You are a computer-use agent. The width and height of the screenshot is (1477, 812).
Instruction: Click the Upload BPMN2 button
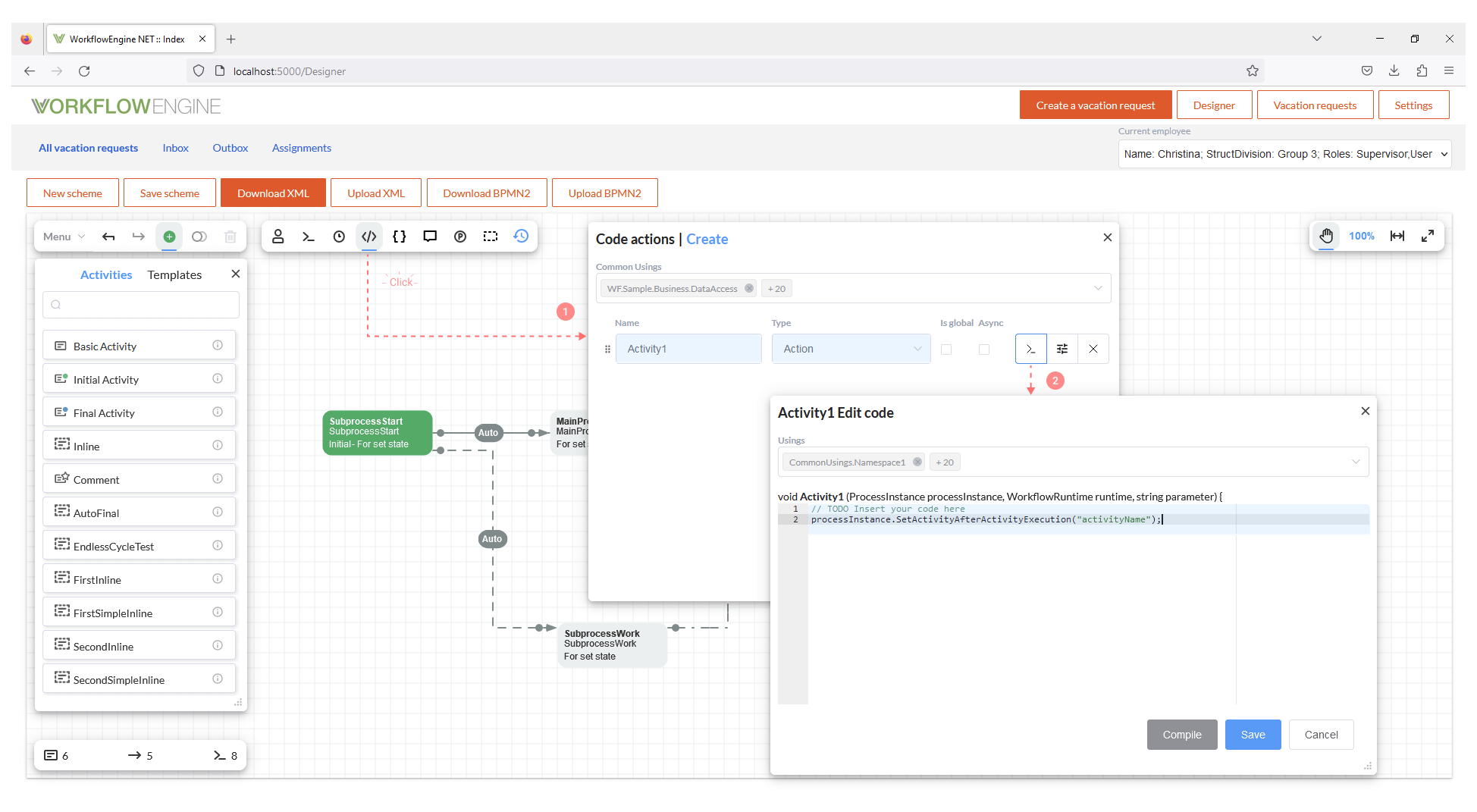(x=605, y=193)
